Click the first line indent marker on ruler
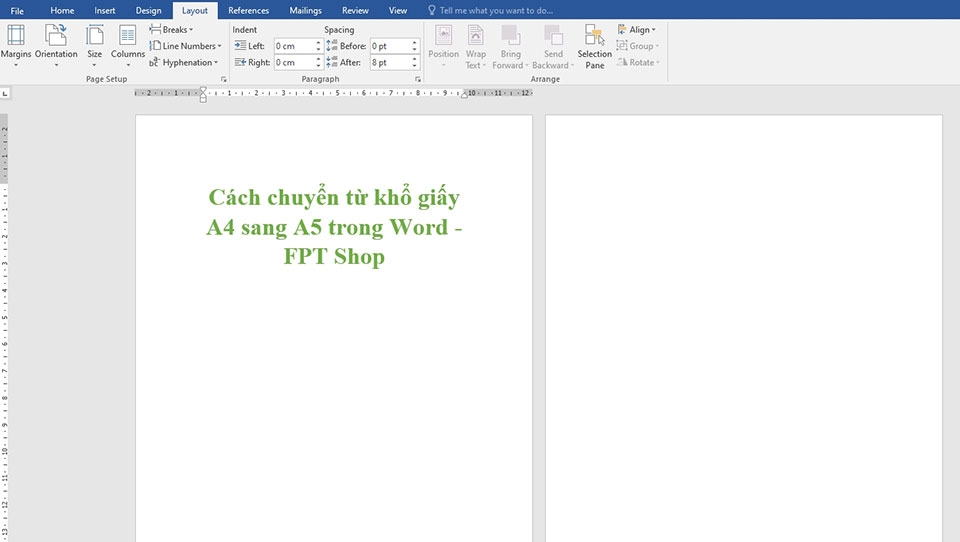Viewport: 960px width, 542px height. pos(203,90)
